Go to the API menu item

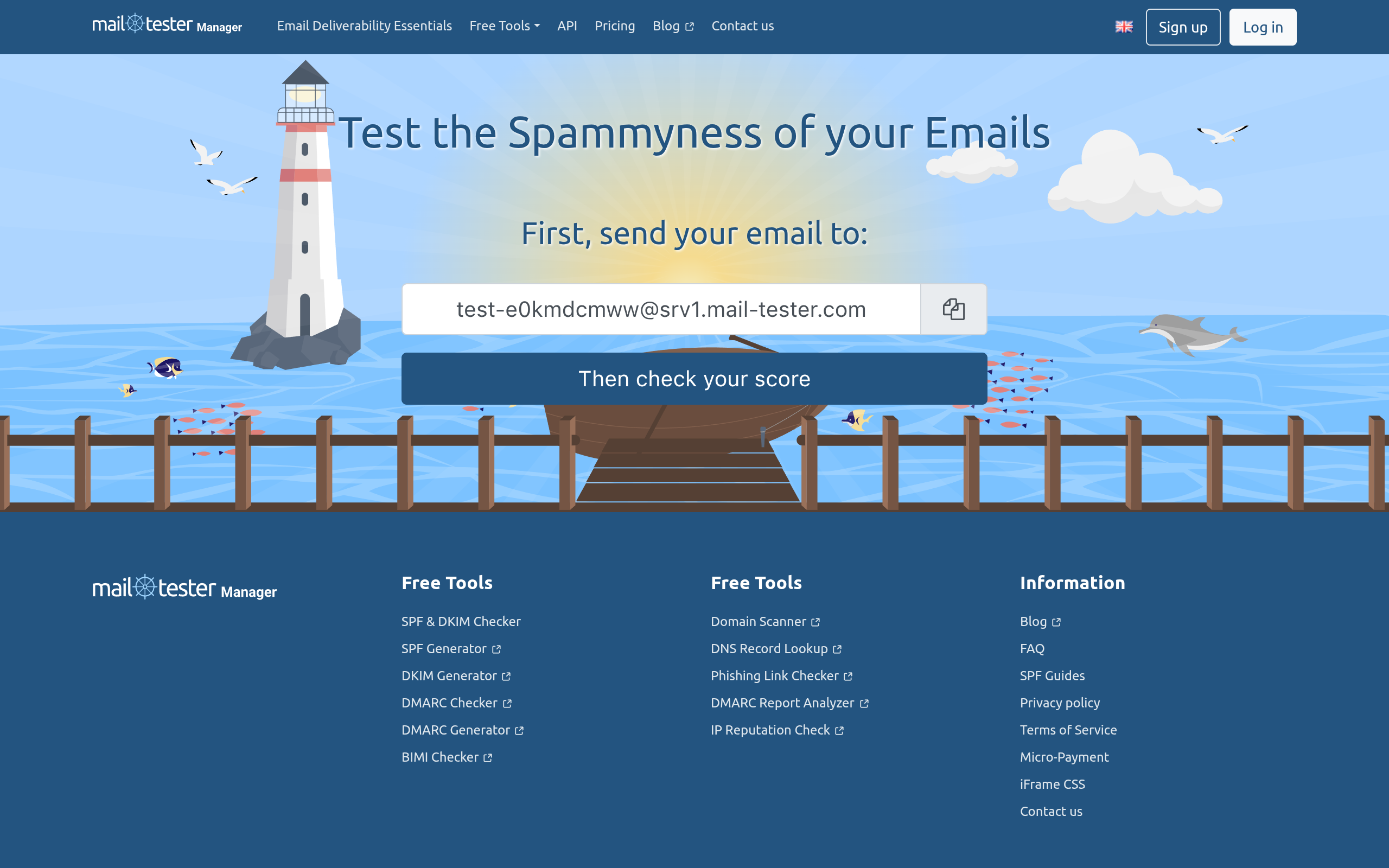(x=566, y=26)
